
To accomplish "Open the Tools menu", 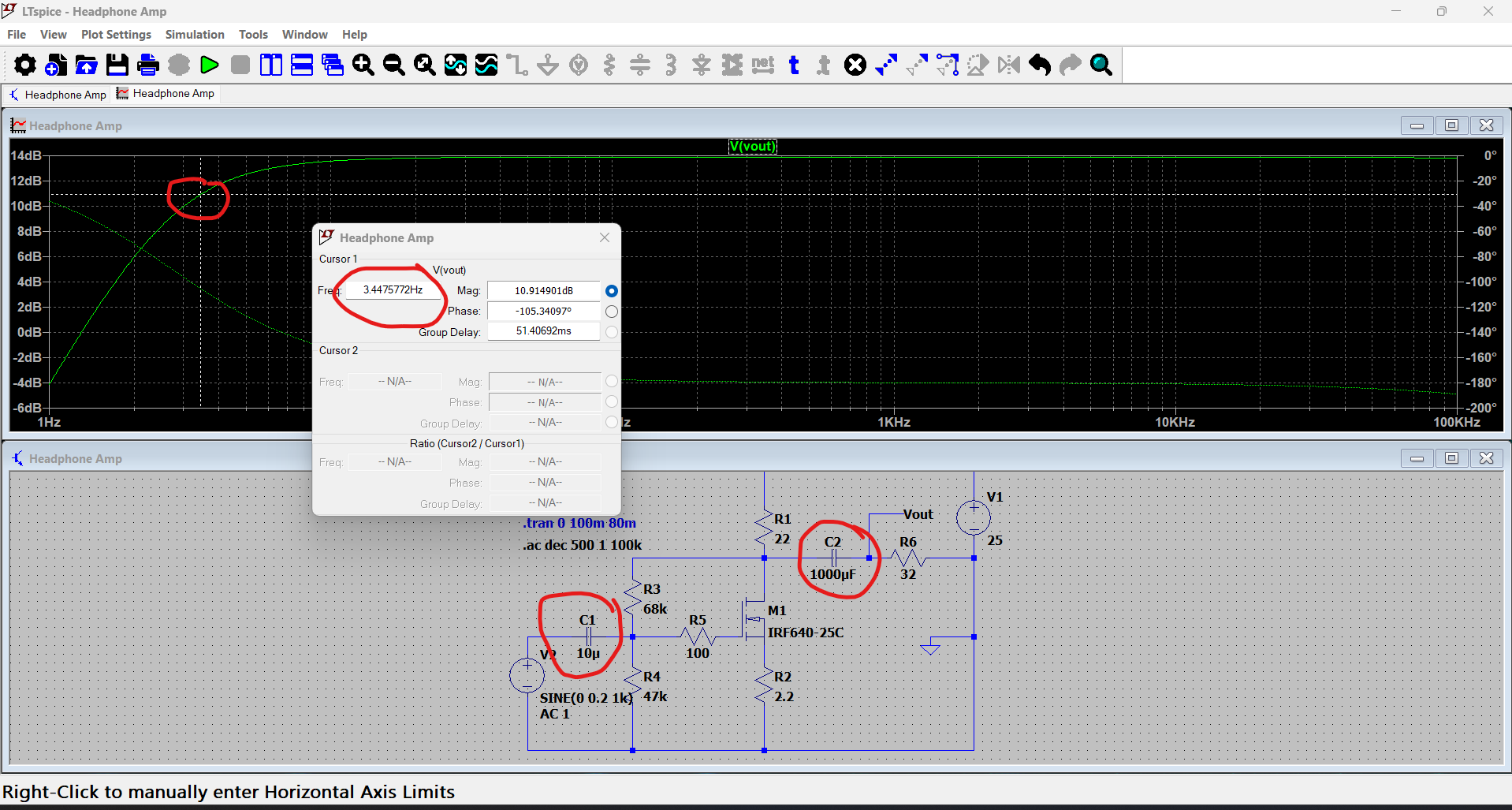I will (253, 35).
